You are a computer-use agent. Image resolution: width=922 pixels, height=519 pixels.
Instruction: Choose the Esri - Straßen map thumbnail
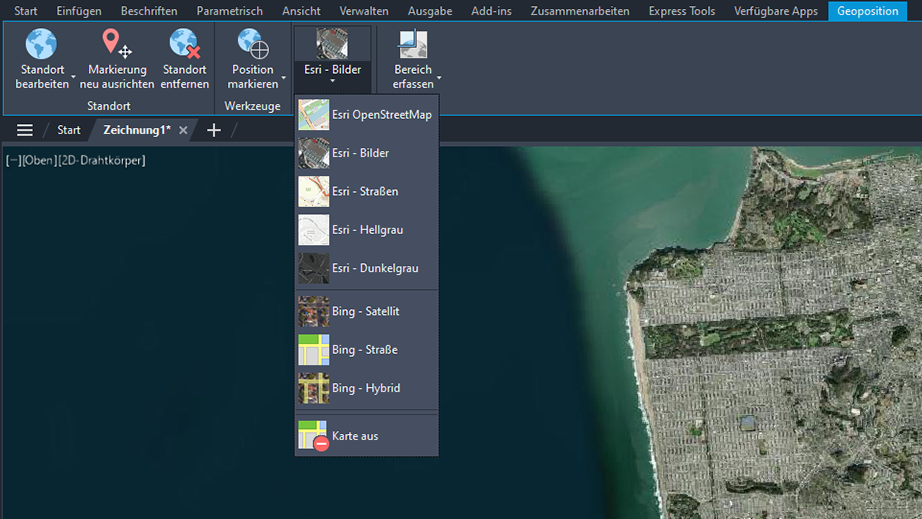[x=313, y=191]
